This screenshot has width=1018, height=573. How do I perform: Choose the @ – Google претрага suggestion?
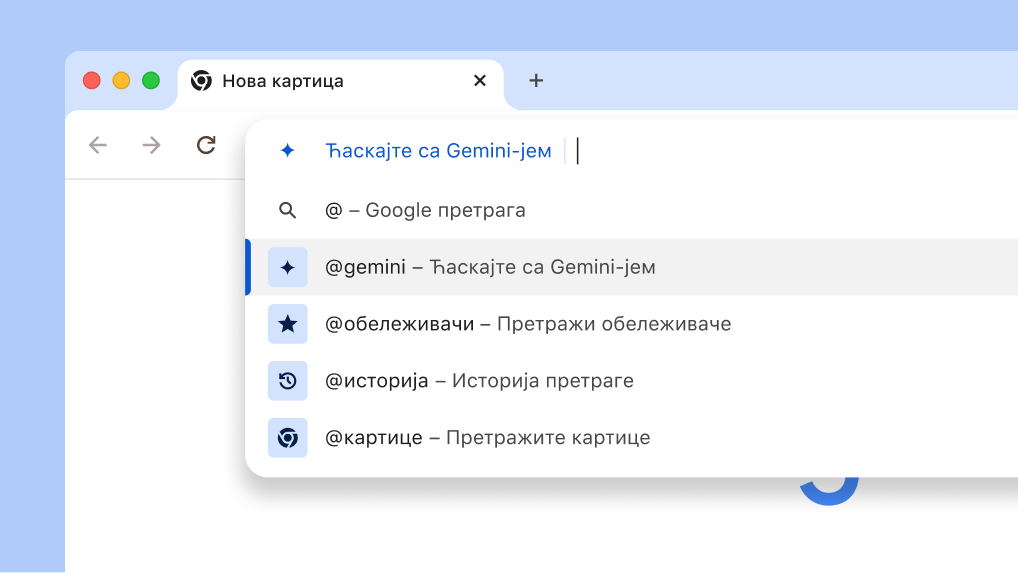pos(632,210)
